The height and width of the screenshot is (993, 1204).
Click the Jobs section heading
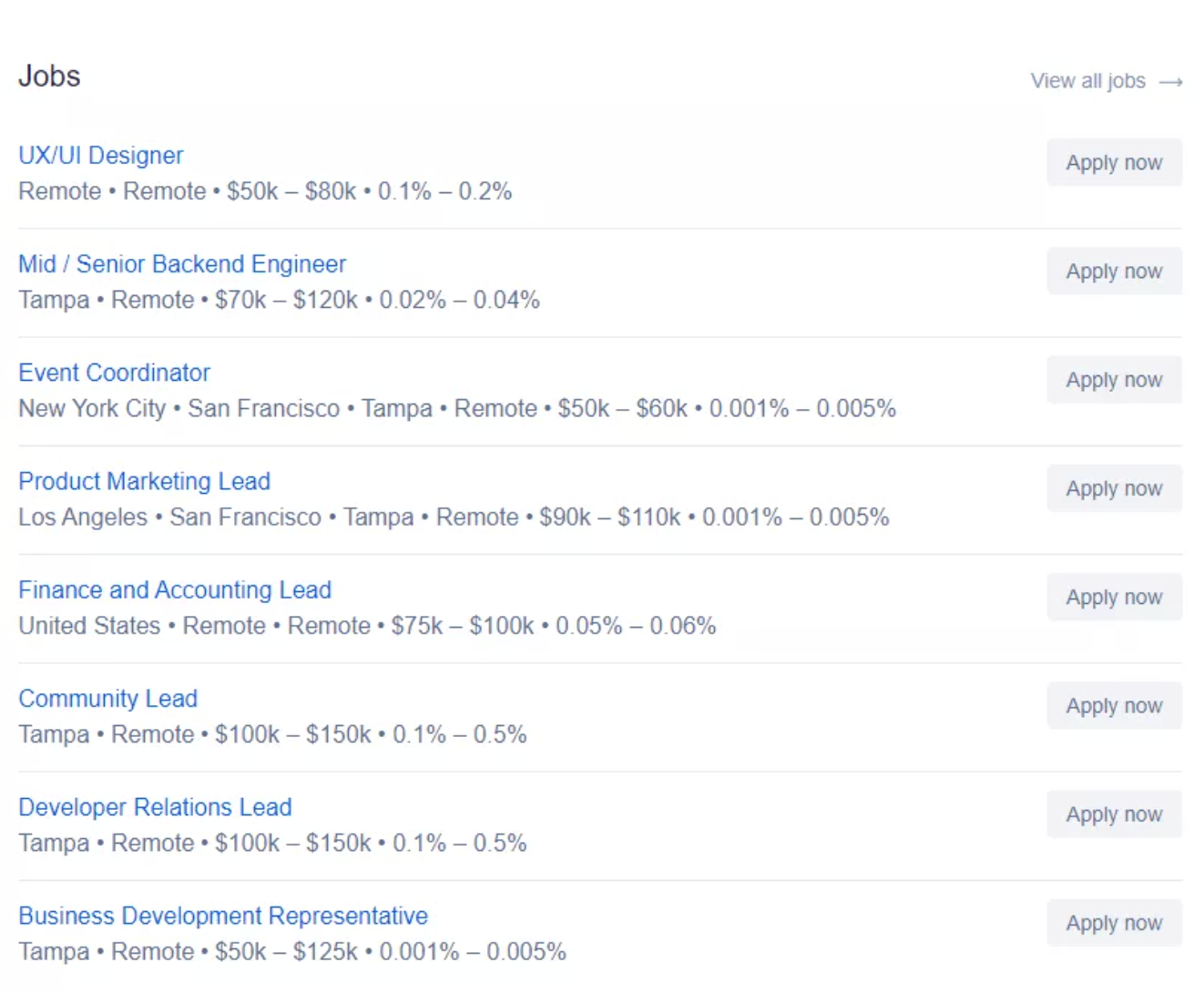49,77
